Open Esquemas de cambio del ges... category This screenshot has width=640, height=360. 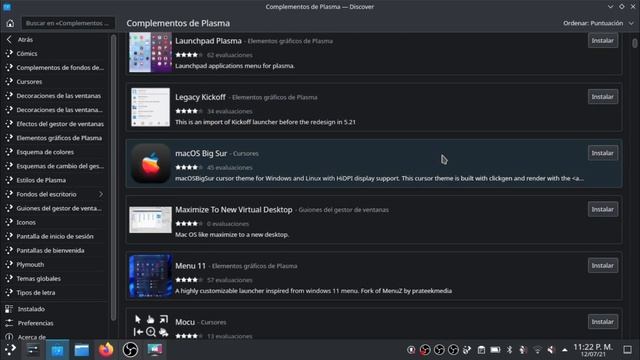(x=55, y=166)
